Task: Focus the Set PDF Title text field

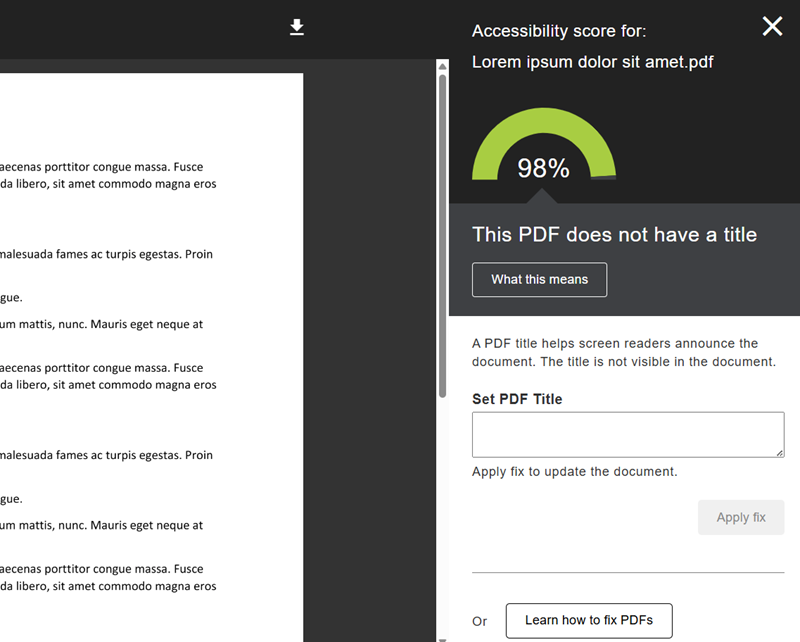Action: (627, 435)
